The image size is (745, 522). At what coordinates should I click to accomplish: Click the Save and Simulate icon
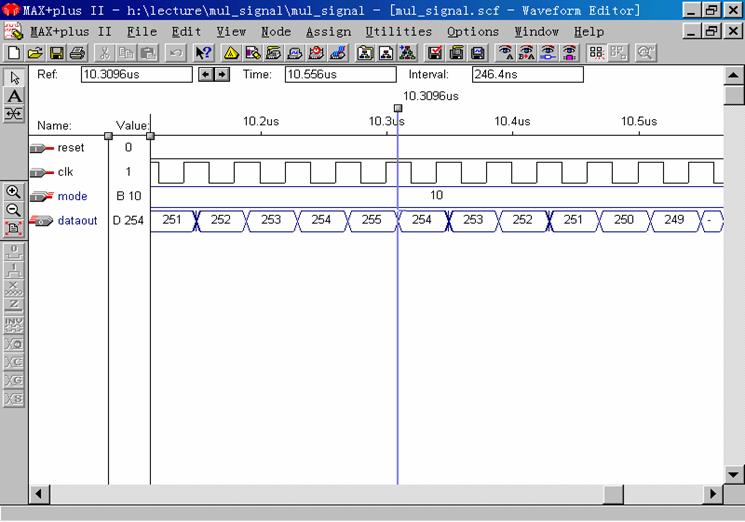[478, 53]
